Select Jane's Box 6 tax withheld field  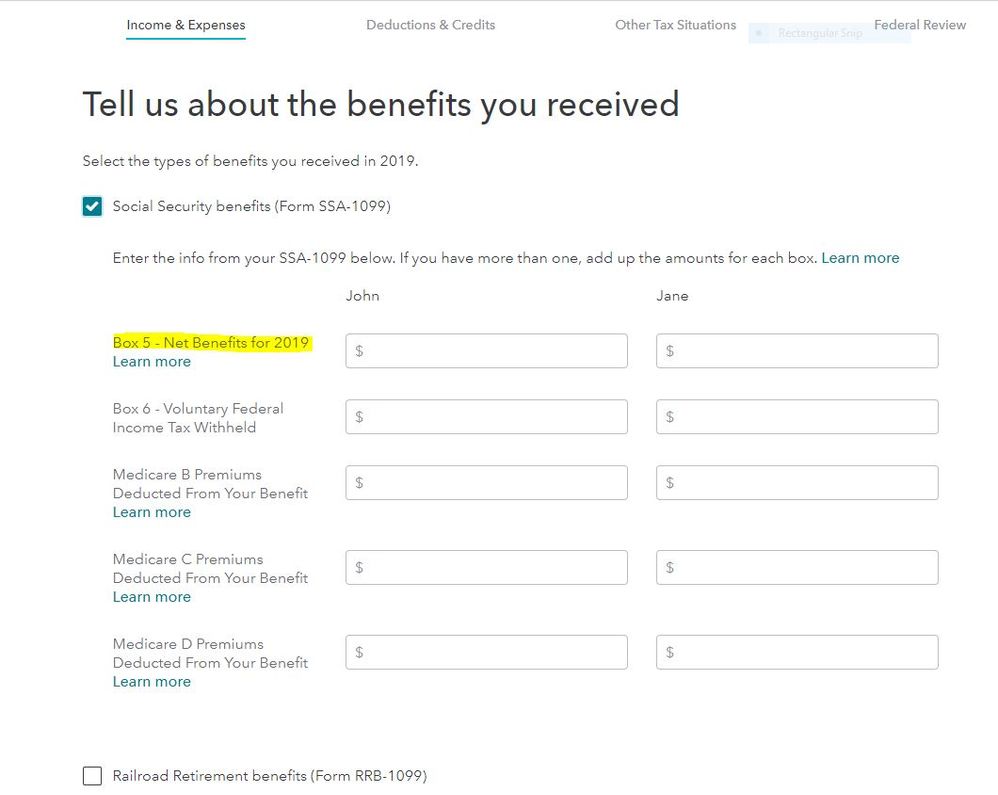coord(797,417)
